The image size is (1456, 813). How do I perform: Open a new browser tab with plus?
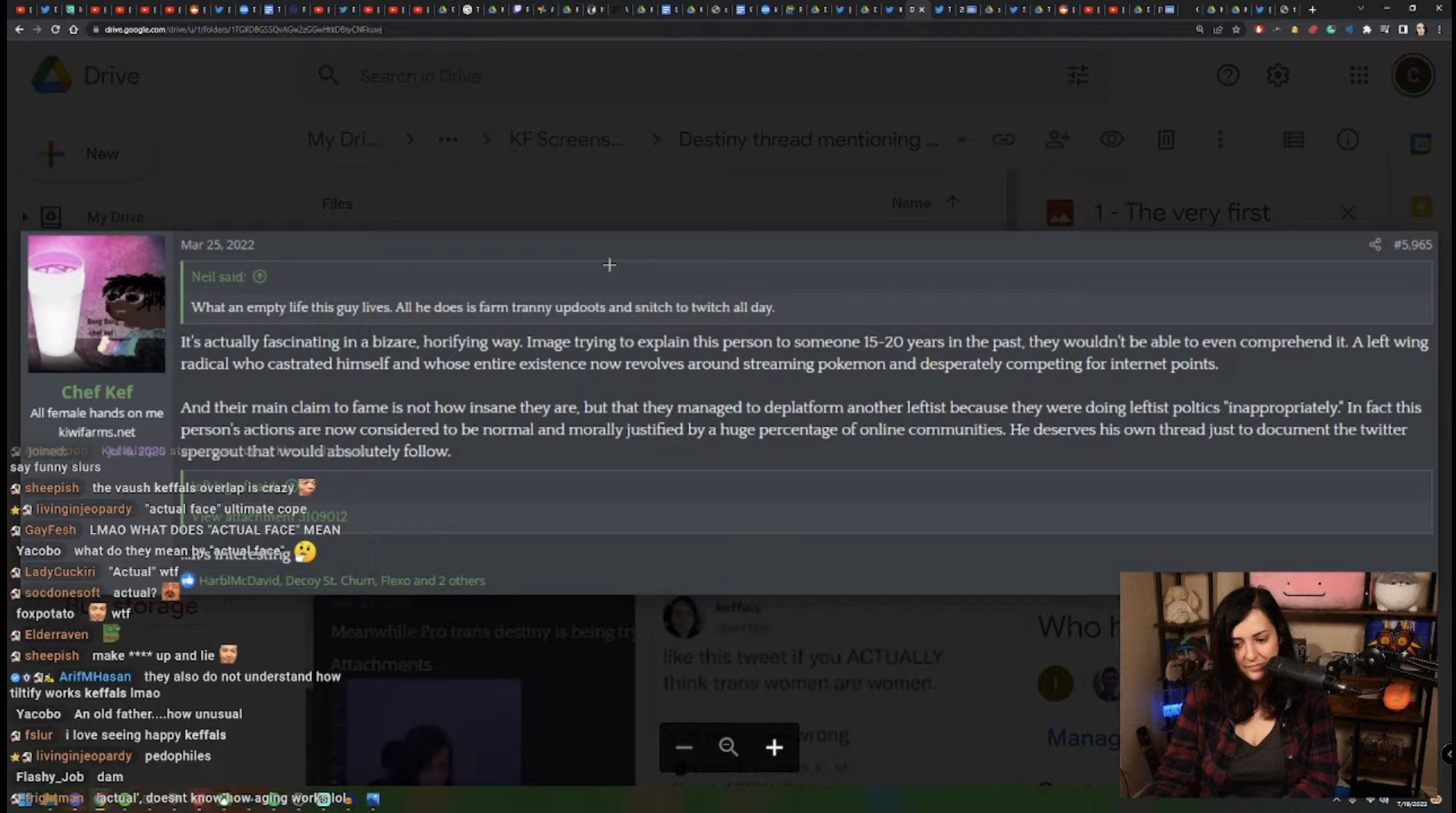1312,9
